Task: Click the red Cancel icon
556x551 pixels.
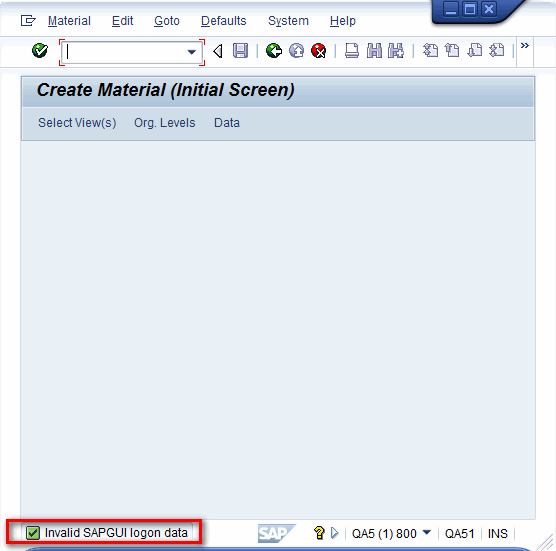Action: point(318,51)
